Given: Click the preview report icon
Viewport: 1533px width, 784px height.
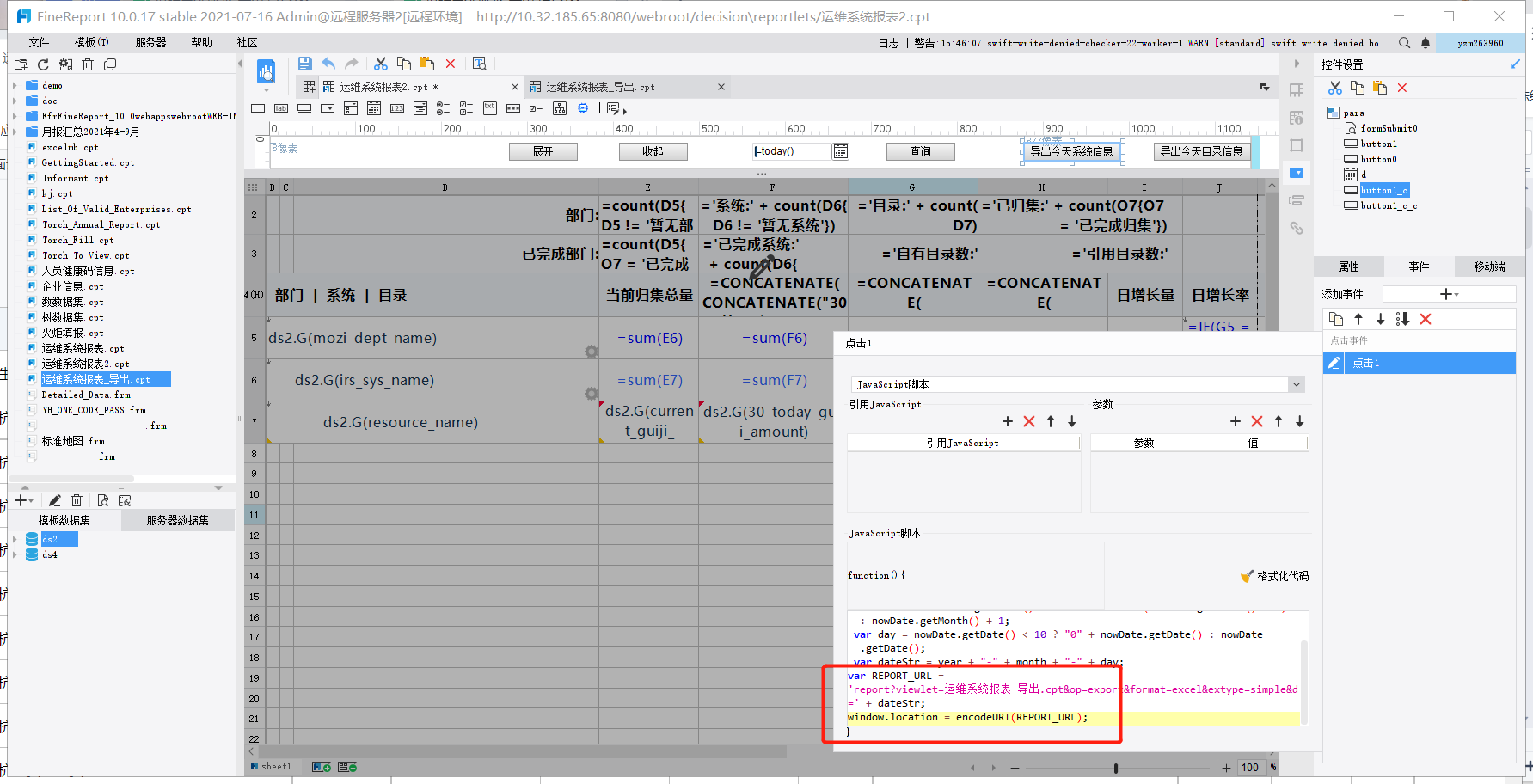Looking at the screenshot, I should [x=266, y=72].
